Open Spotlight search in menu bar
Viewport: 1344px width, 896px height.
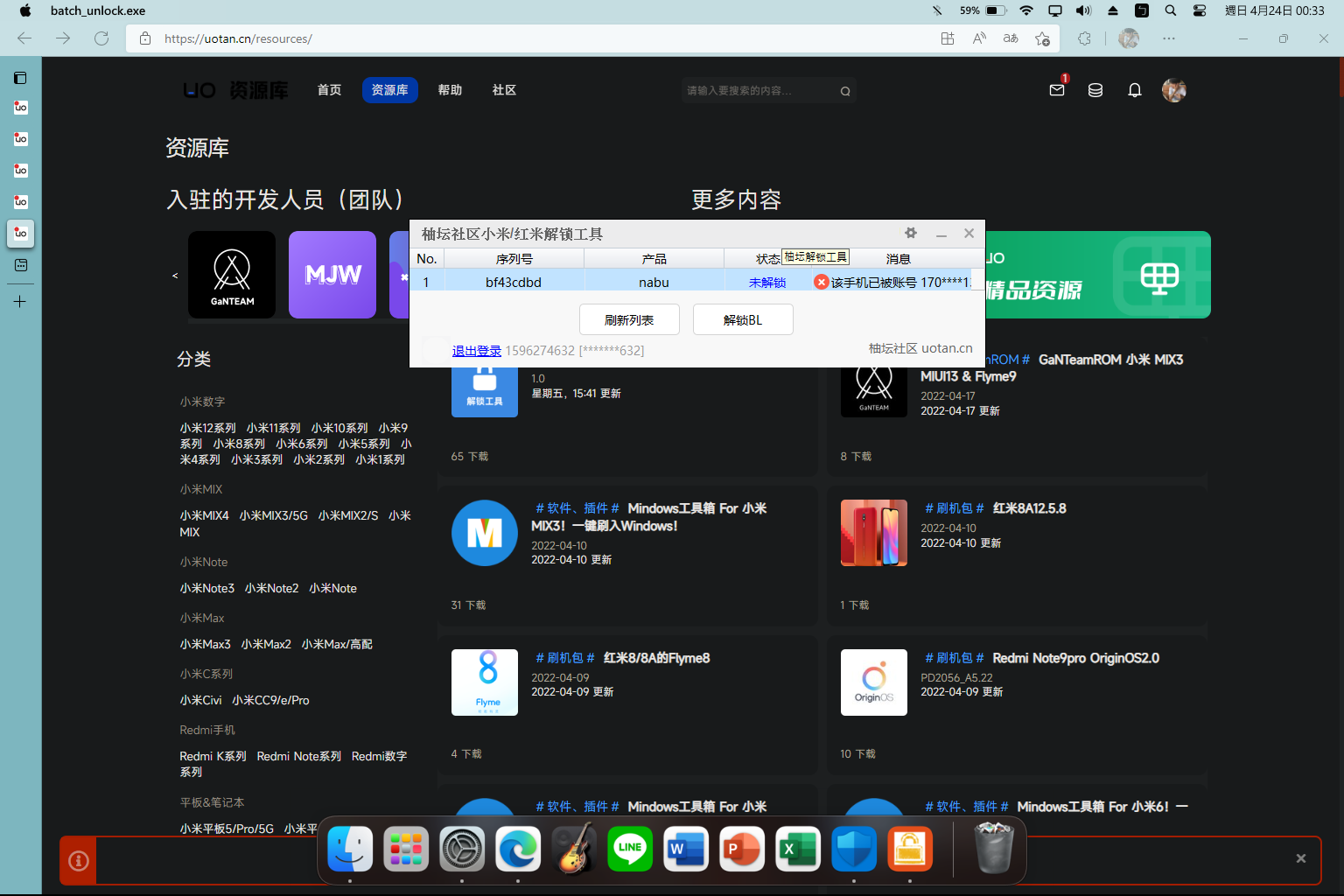coord(1171,10)
